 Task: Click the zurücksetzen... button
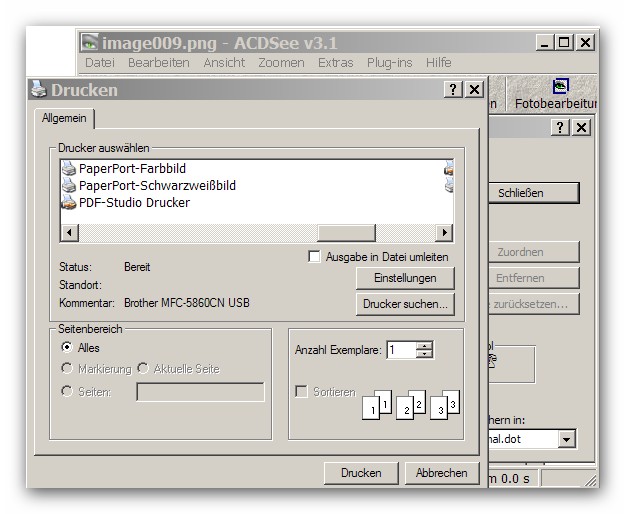click(533, 304)
